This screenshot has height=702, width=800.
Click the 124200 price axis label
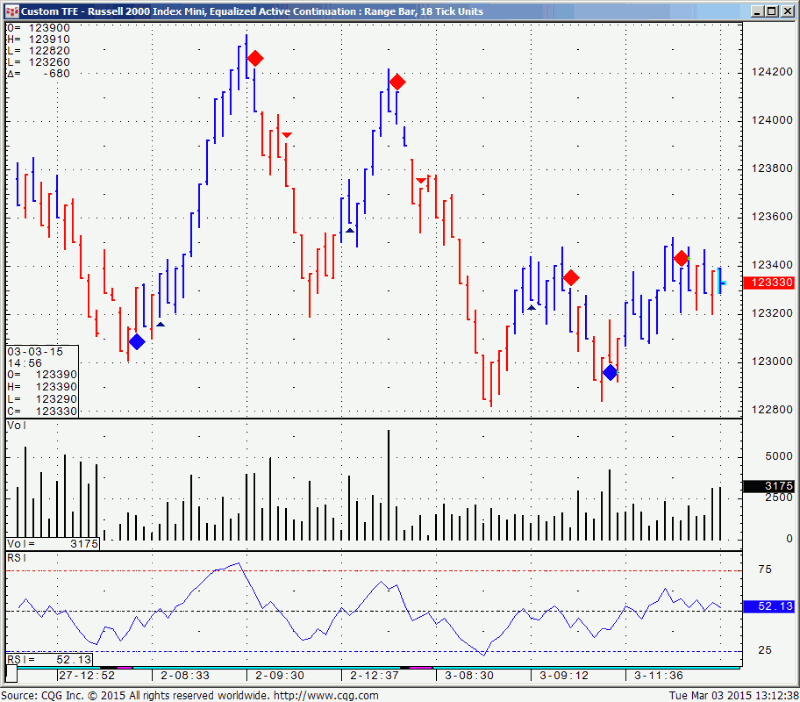click(772, 72)
